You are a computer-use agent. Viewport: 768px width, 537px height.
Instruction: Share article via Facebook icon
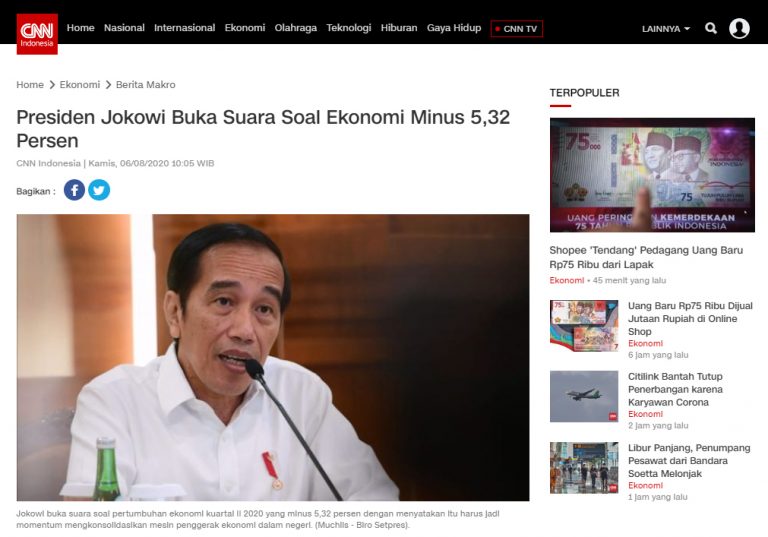74,190
